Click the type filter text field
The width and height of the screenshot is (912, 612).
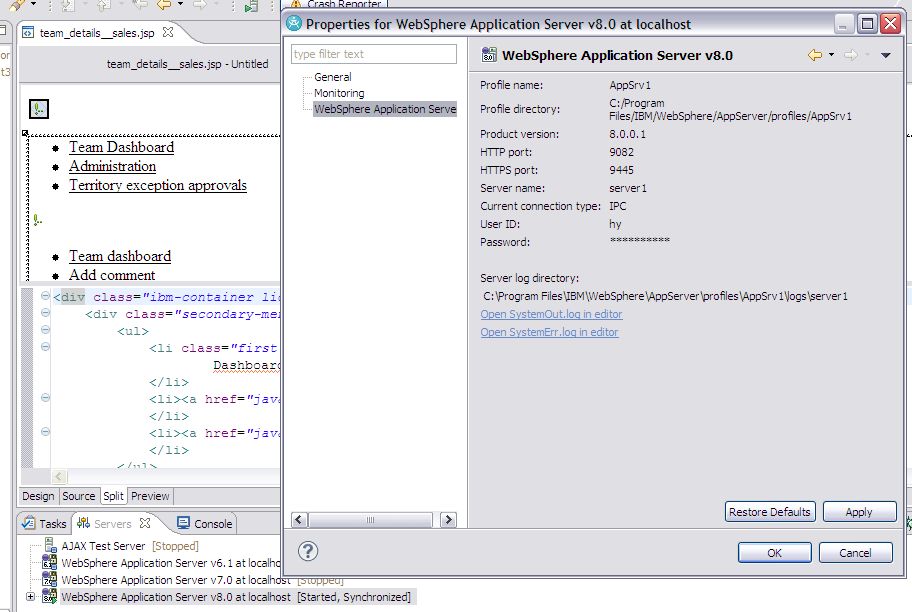click(373, 54)
